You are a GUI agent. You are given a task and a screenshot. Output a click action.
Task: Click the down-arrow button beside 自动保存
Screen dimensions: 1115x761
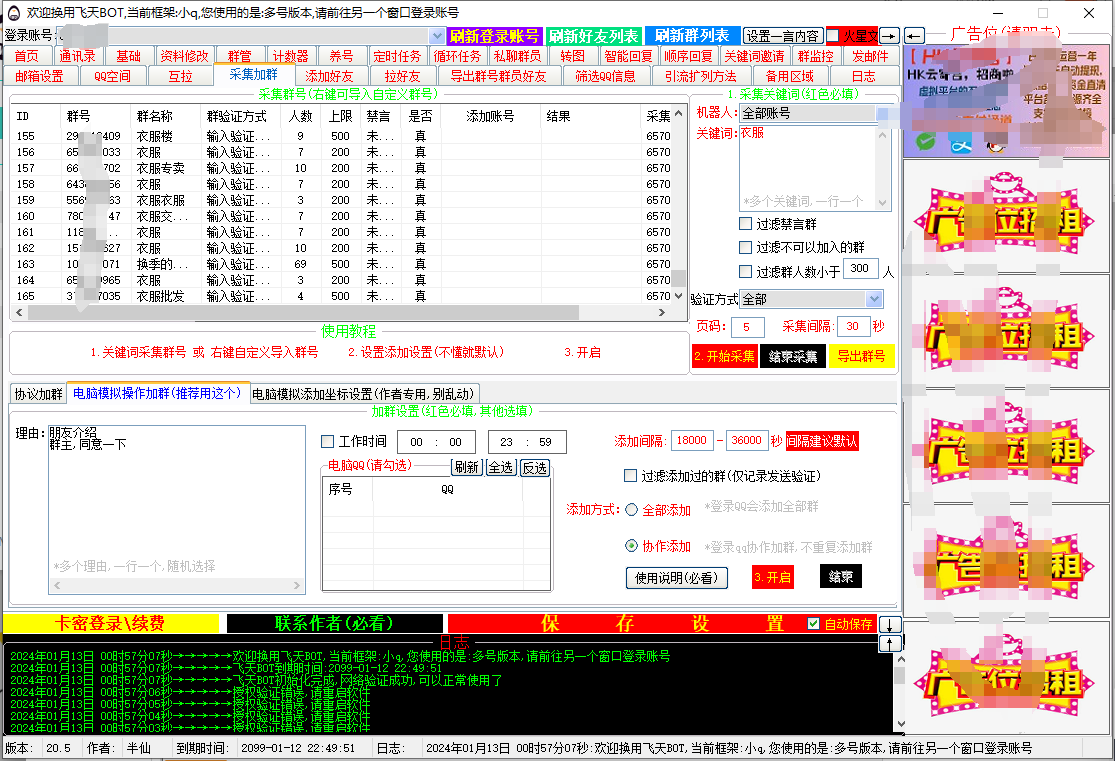890,624
